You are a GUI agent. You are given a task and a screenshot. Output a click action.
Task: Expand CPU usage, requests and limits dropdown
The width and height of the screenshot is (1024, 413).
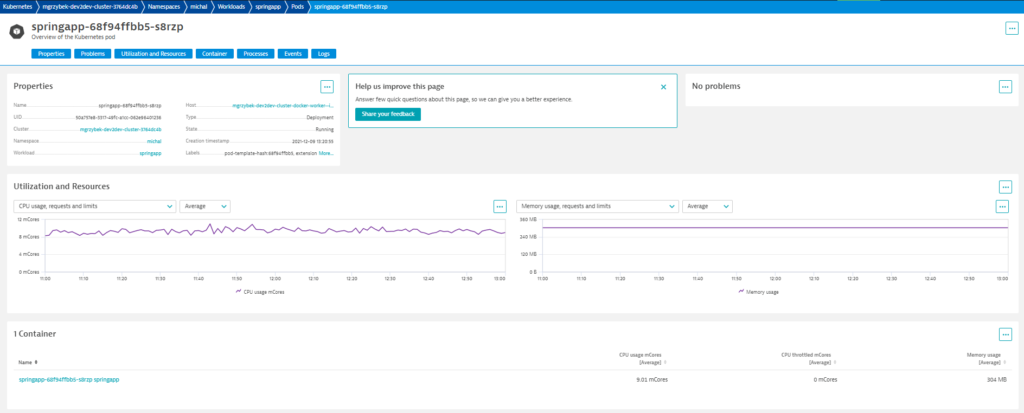click(95, 206)
